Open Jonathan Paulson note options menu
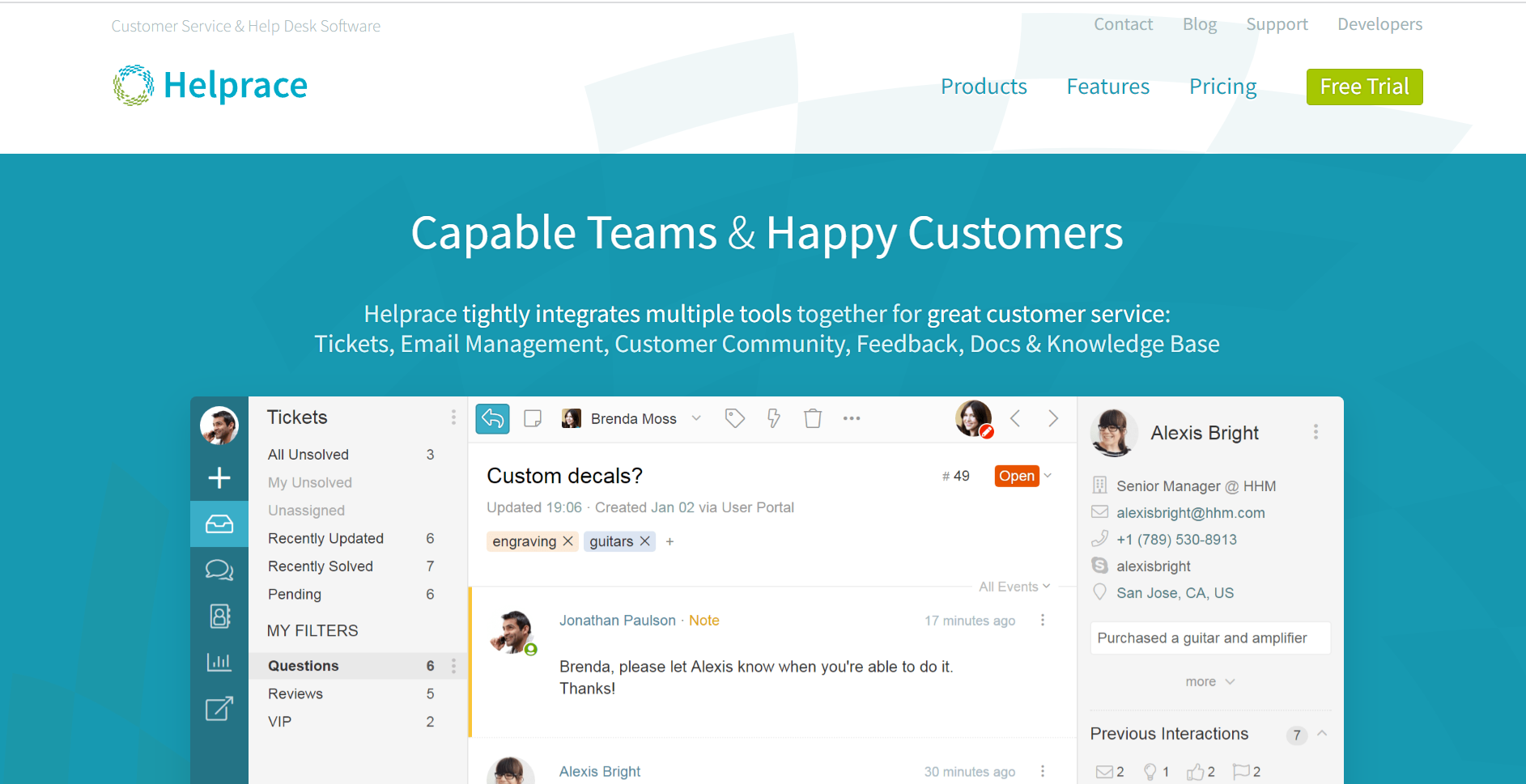Viewport: 1526px width, 784px height. click(1043, 620)
